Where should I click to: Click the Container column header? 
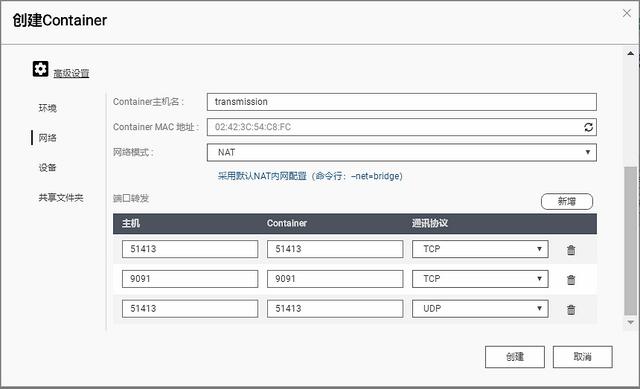tap(287, 223)
